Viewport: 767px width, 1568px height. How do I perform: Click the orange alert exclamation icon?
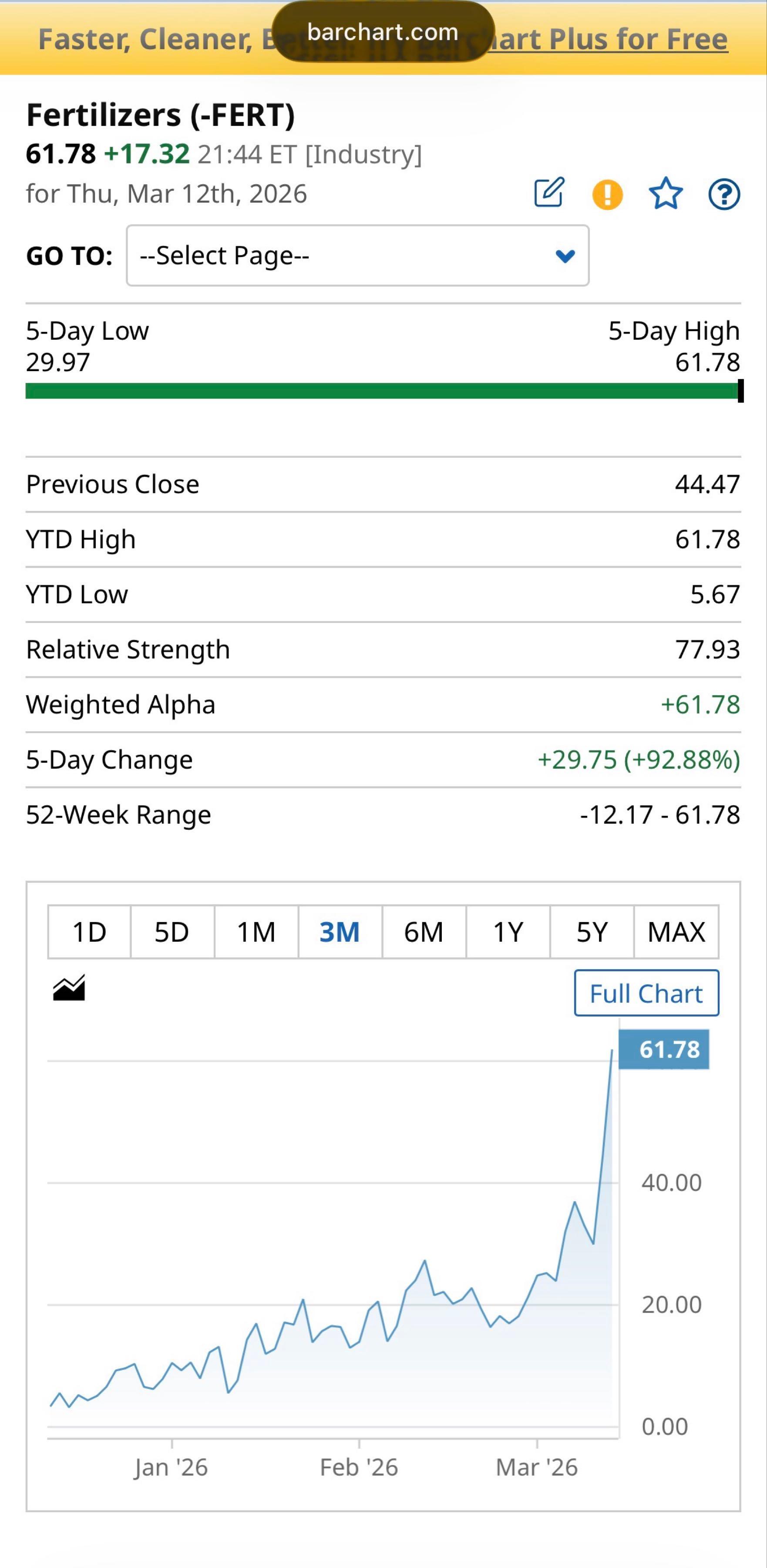[x=607, y=195]
